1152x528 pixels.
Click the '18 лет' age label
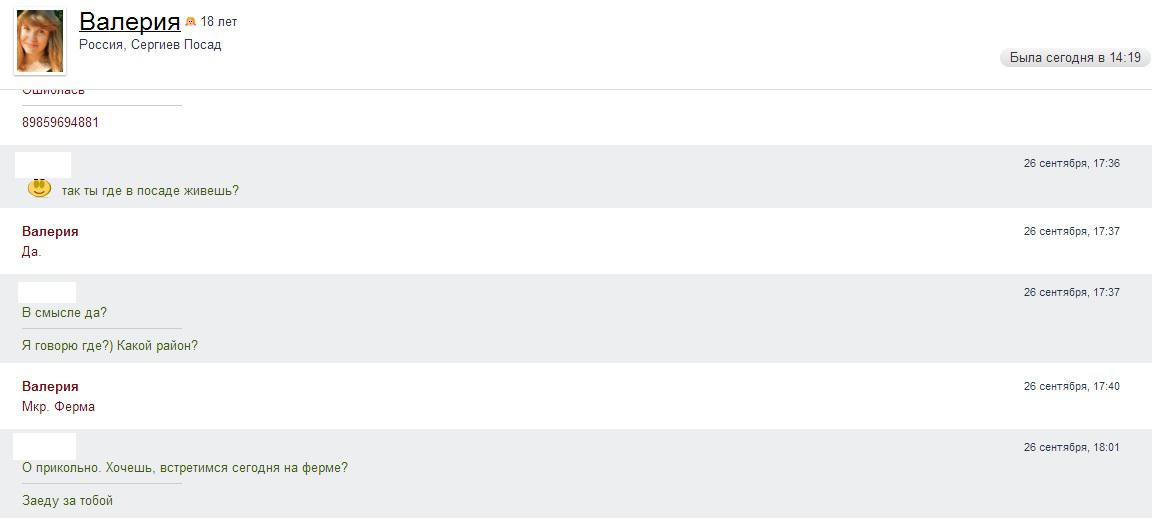[x=219, y=22]
